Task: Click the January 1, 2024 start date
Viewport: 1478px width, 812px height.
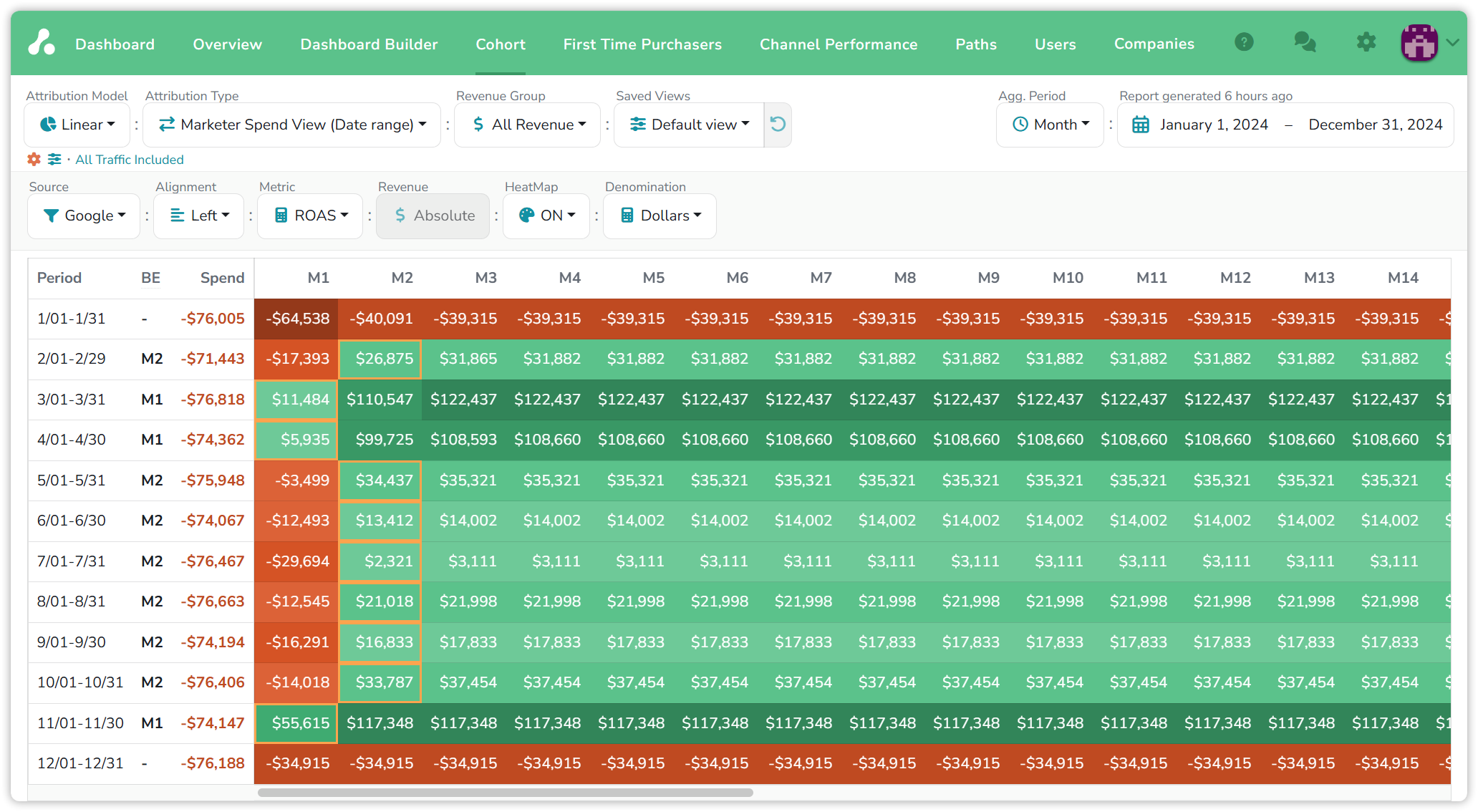Action: pyautogui.click(x=1214, y=125)
